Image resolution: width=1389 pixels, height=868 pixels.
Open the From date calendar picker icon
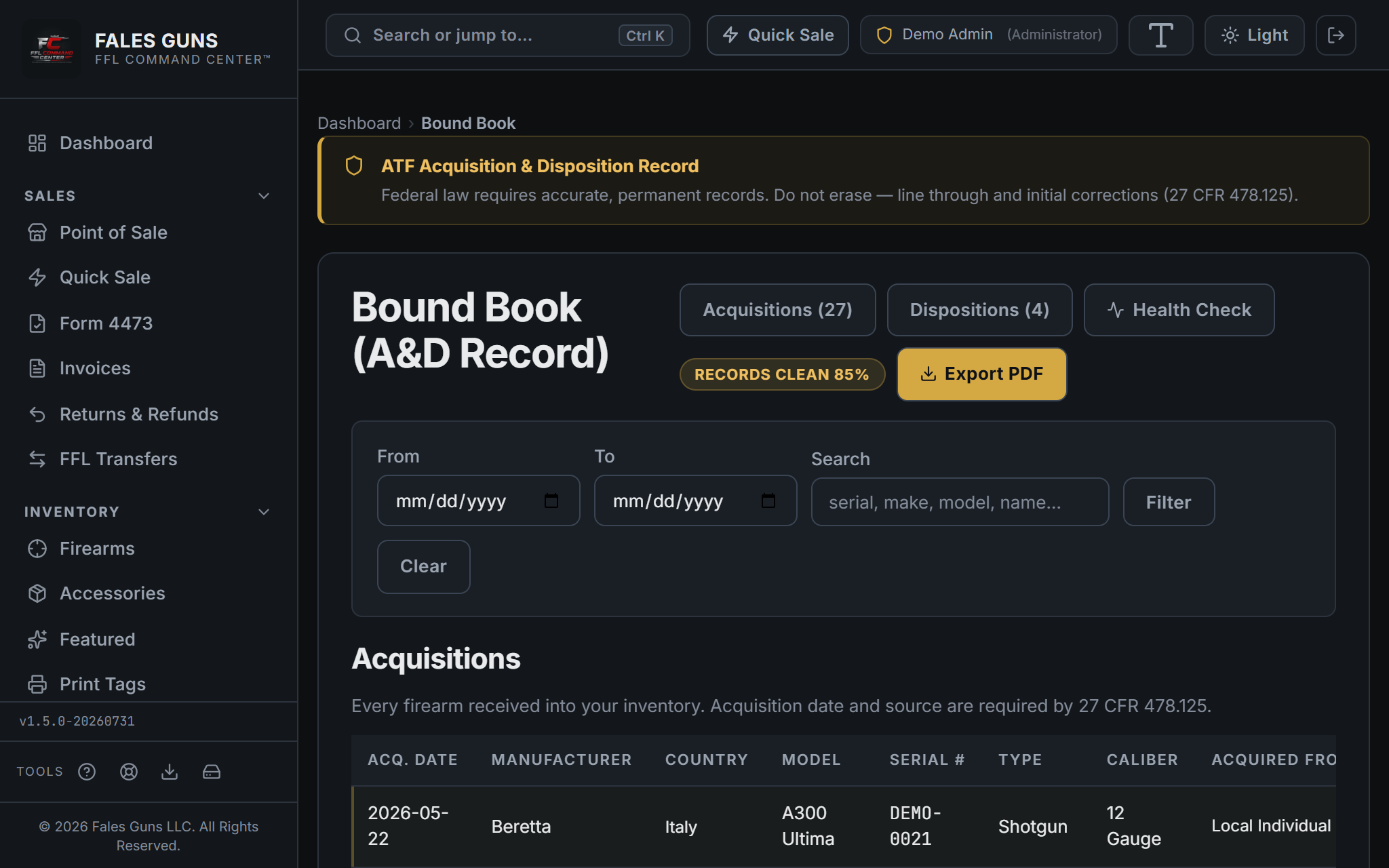[551, 501]
